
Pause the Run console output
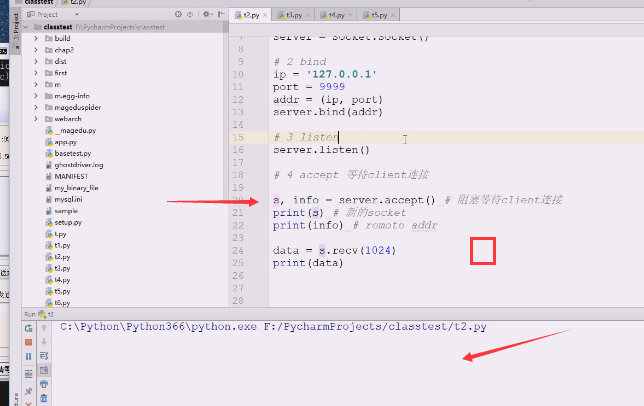[28, 356]
